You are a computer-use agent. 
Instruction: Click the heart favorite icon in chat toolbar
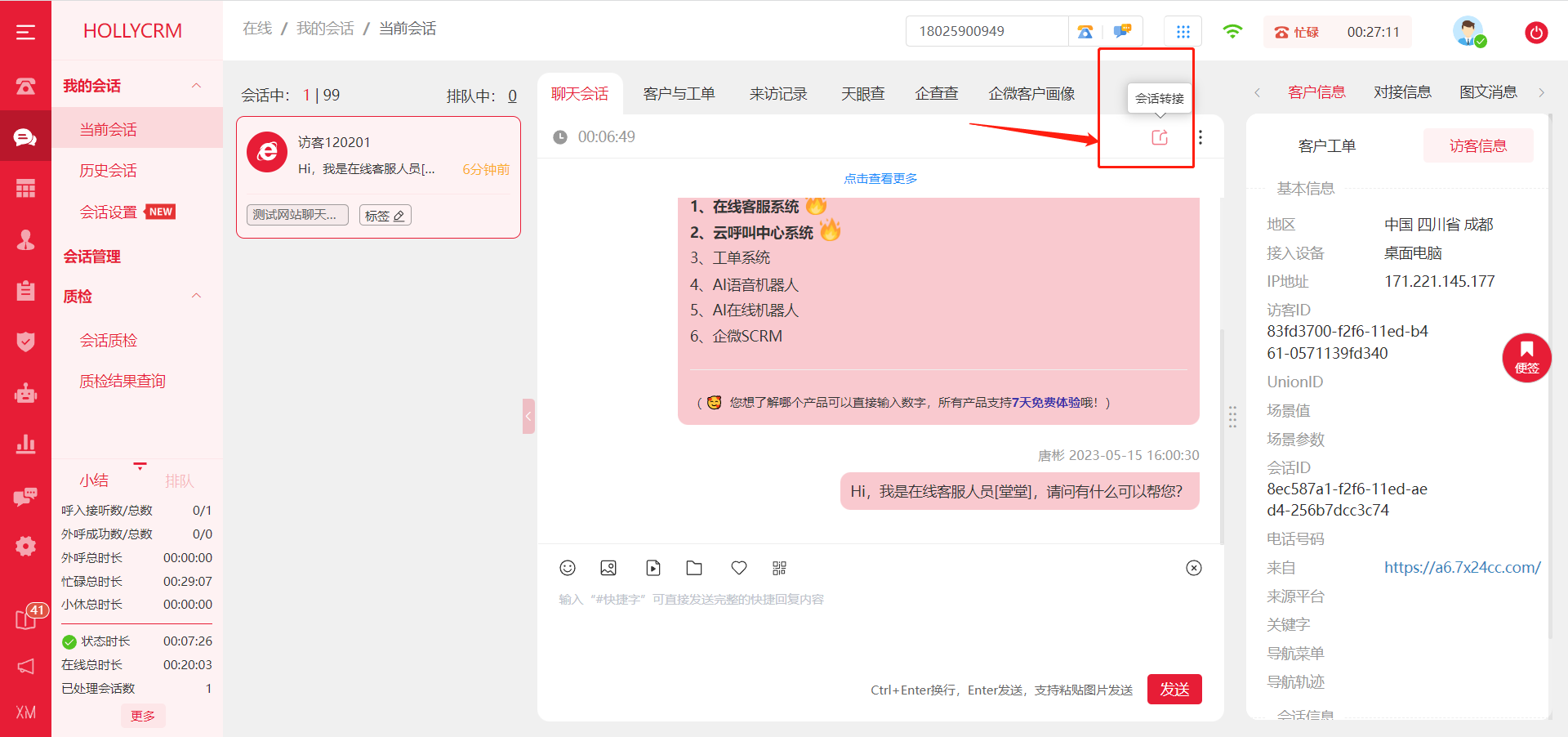tap(739, 568)
